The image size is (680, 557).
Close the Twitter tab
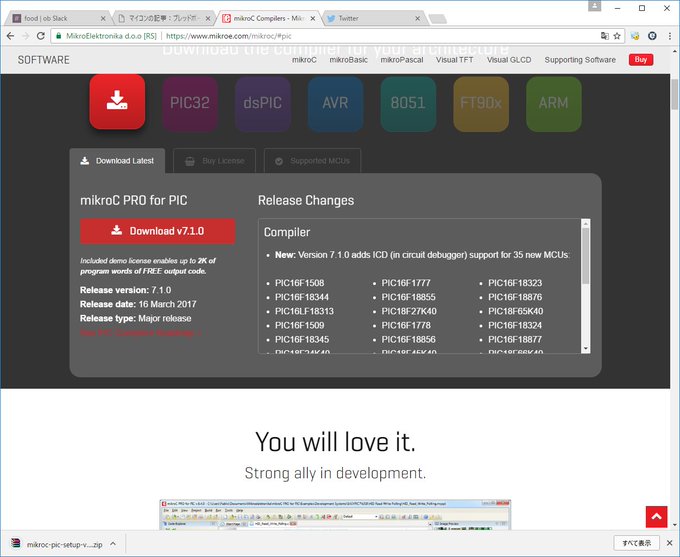[x=417, y=18]
